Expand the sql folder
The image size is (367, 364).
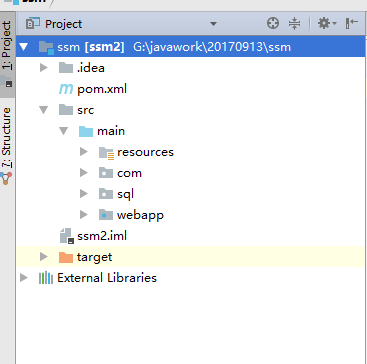(84, 194)
